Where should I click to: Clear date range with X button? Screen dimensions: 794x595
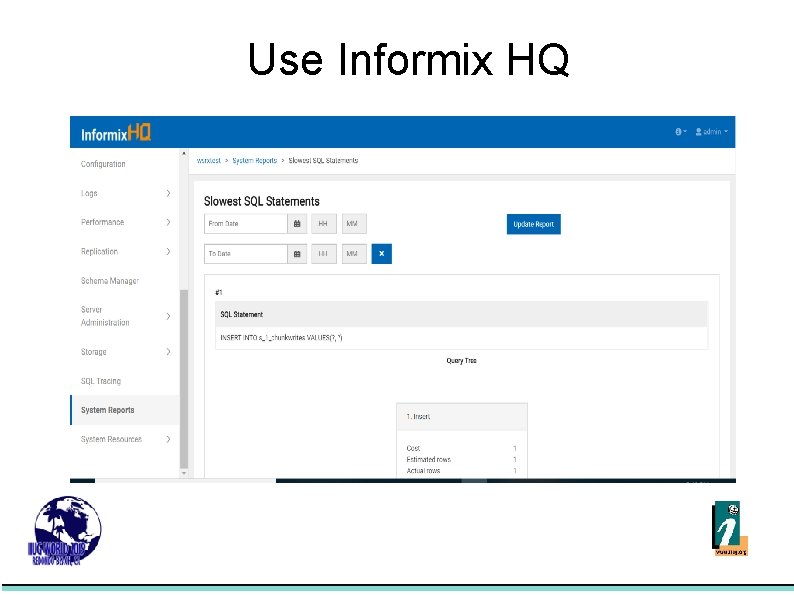381,254
